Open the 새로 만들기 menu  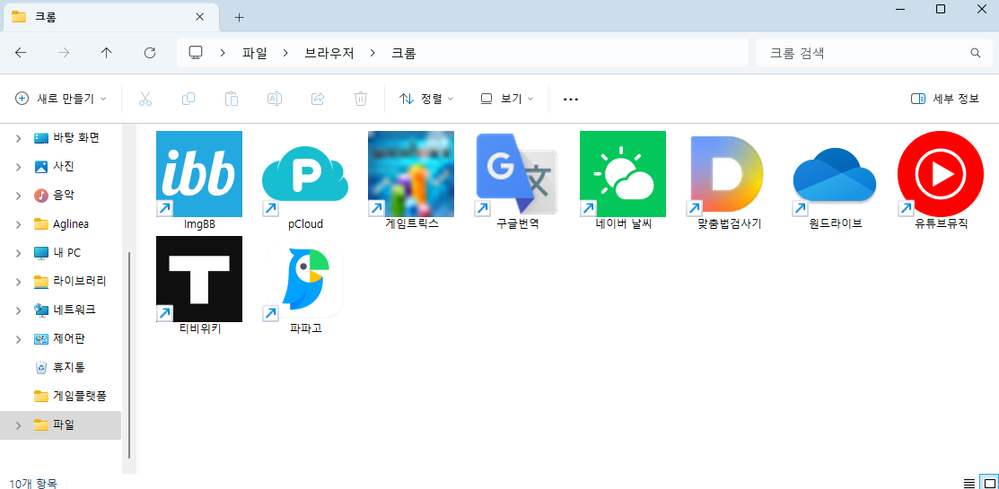coord(61,99)
